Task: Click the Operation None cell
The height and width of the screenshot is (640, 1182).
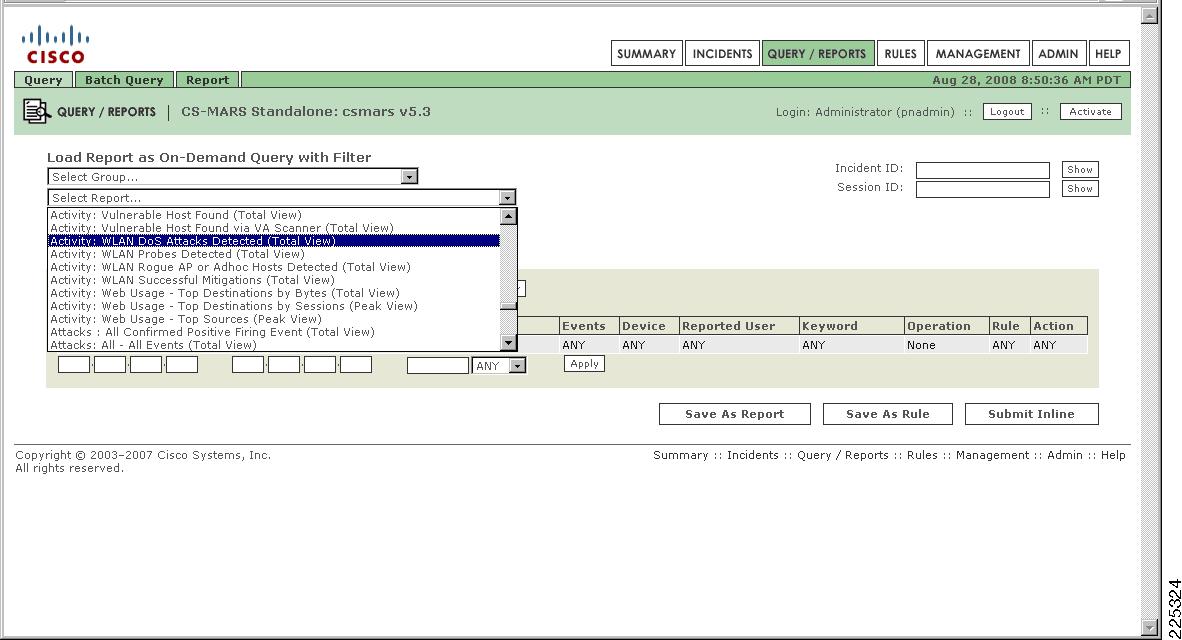Action: coord(946,345)
